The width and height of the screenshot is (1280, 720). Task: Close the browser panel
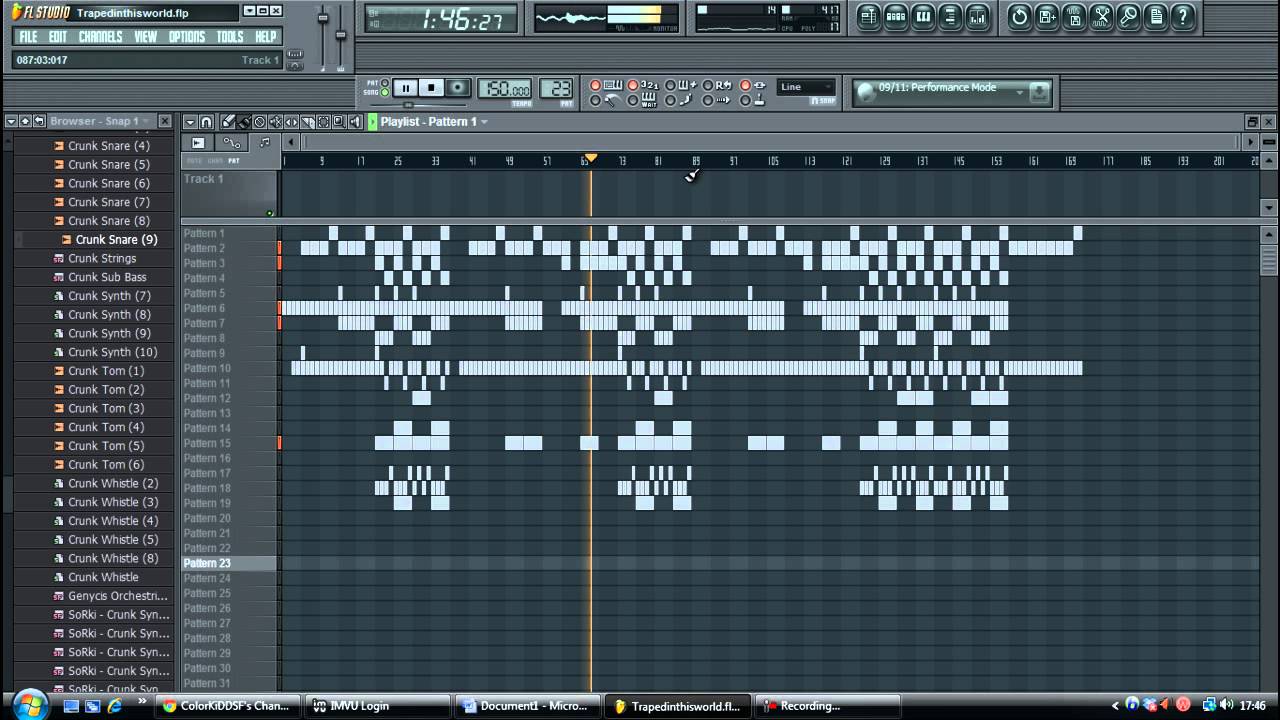point(165,121)
